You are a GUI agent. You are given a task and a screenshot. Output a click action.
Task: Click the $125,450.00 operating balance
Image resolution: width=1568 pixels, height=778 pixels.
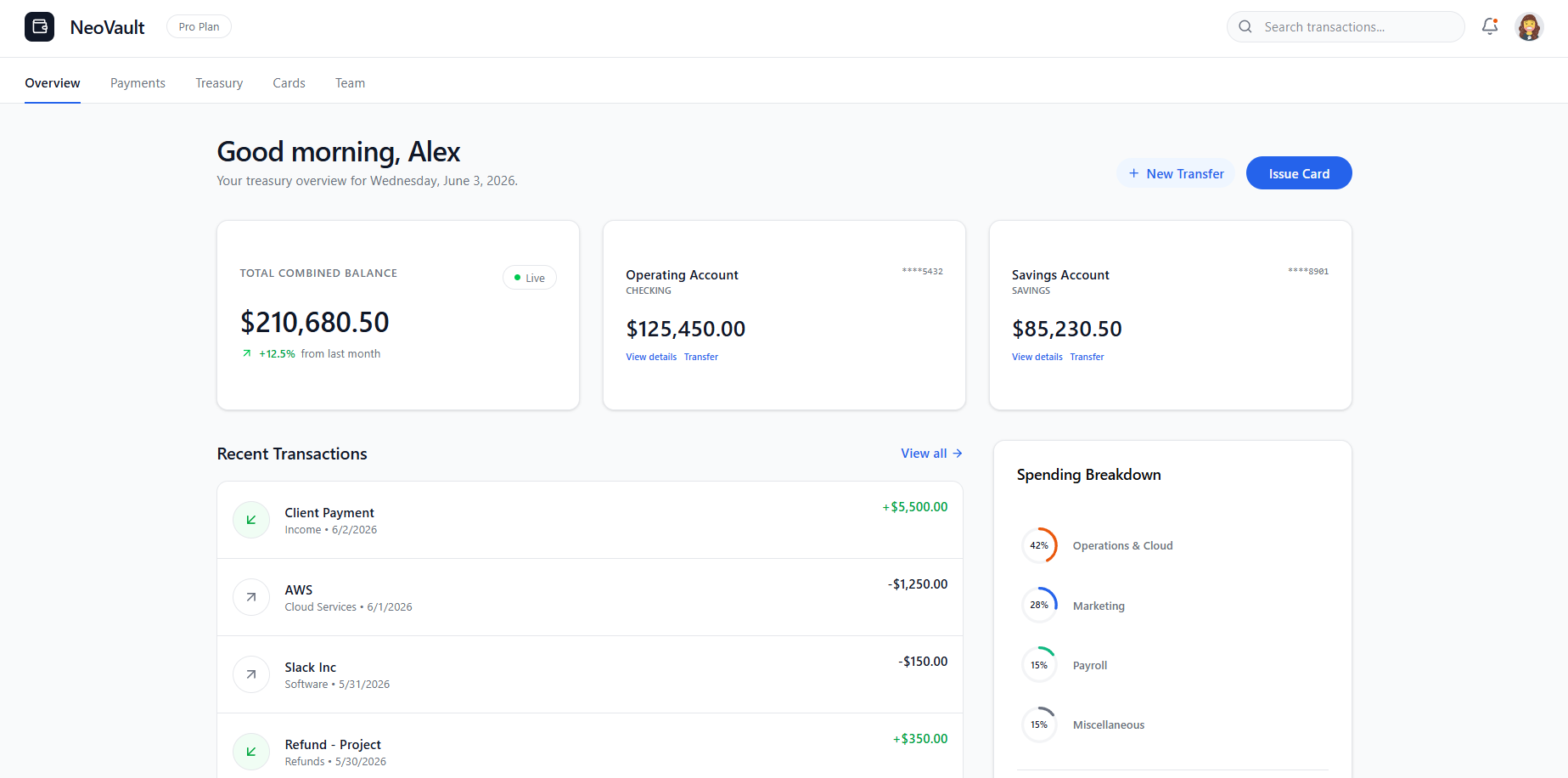tap(686, 329)
